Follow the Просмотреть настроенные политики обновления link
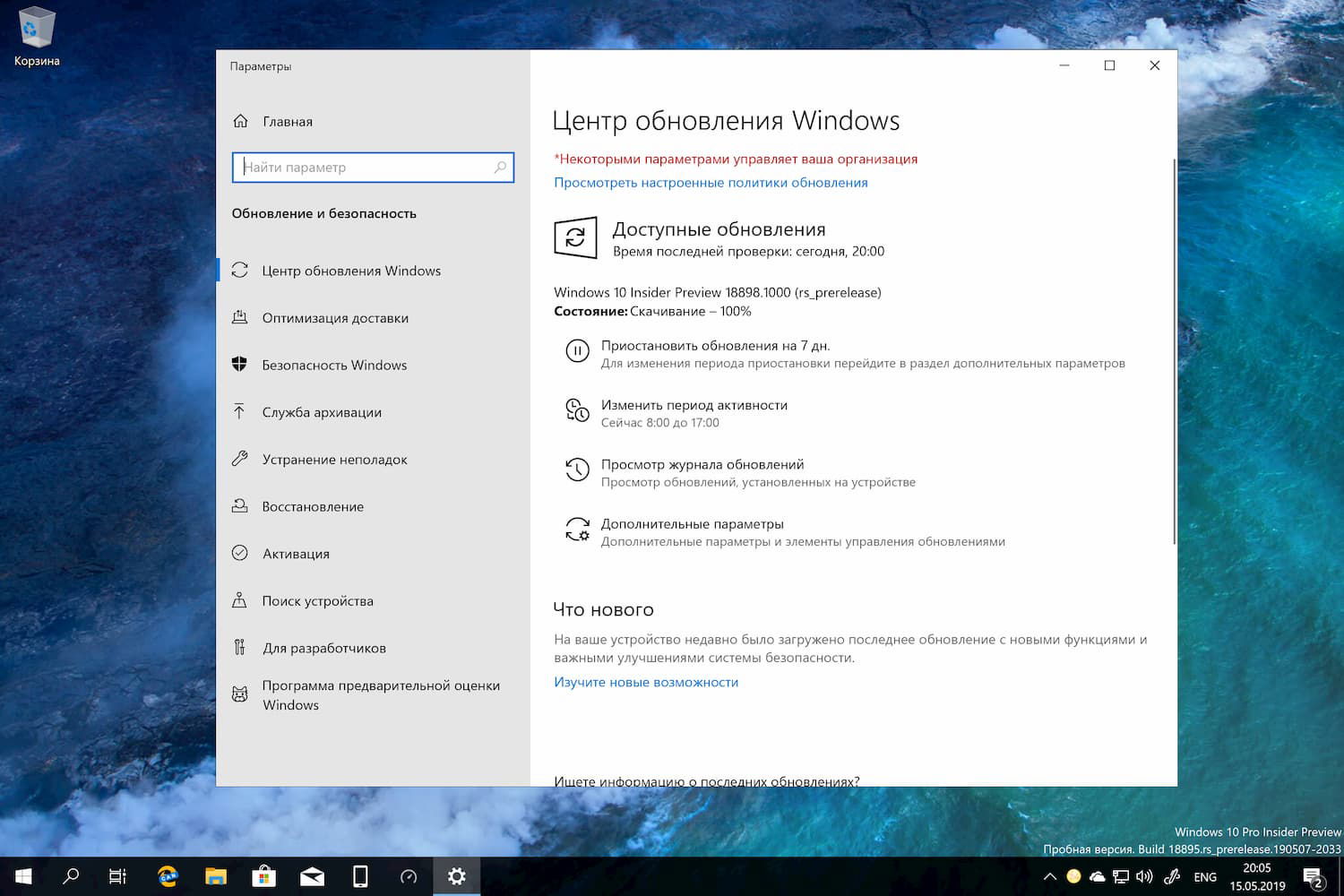Screen dimensions: 1344x896 tap(711, 182)
